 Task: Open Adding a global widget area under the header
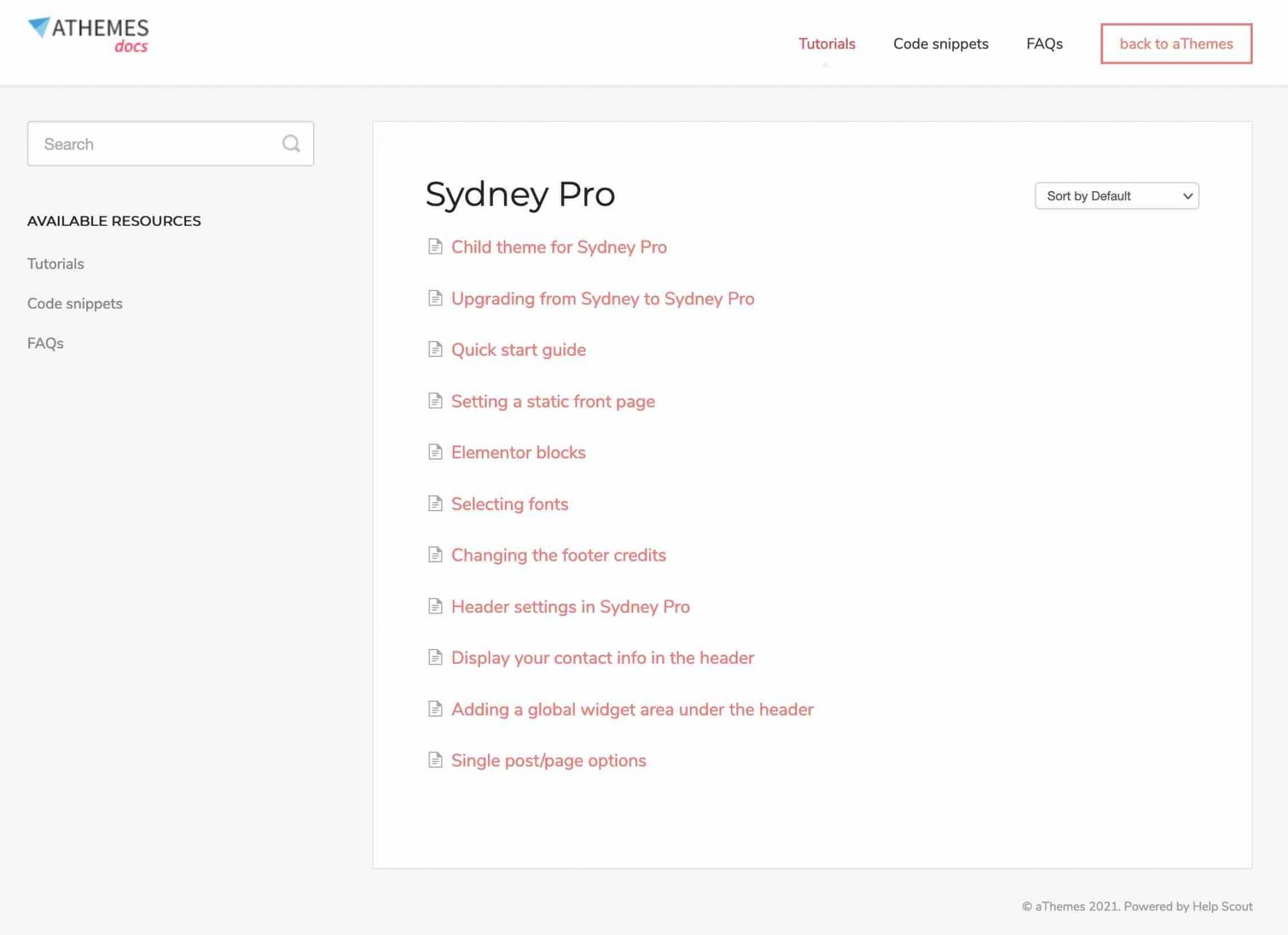click(631, 709)
